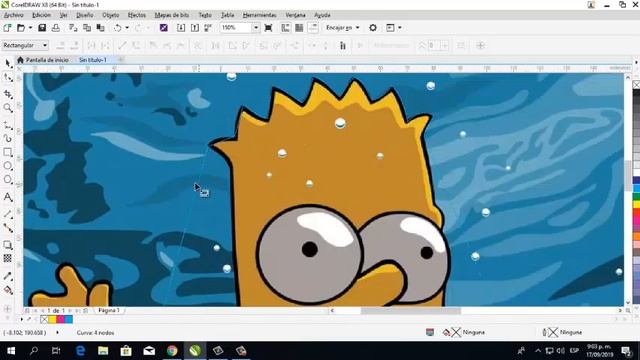Click the Windows Start button
The height and width of the screenshot is (360, 640).
tap(11, 351)
